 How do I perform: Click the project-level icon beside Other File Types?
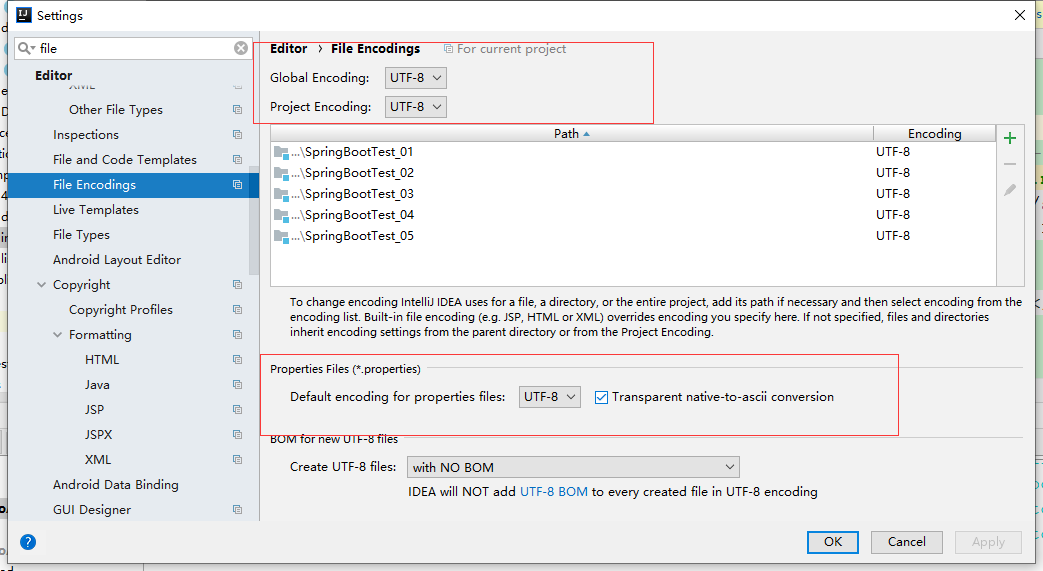click(x=237, y=109)
